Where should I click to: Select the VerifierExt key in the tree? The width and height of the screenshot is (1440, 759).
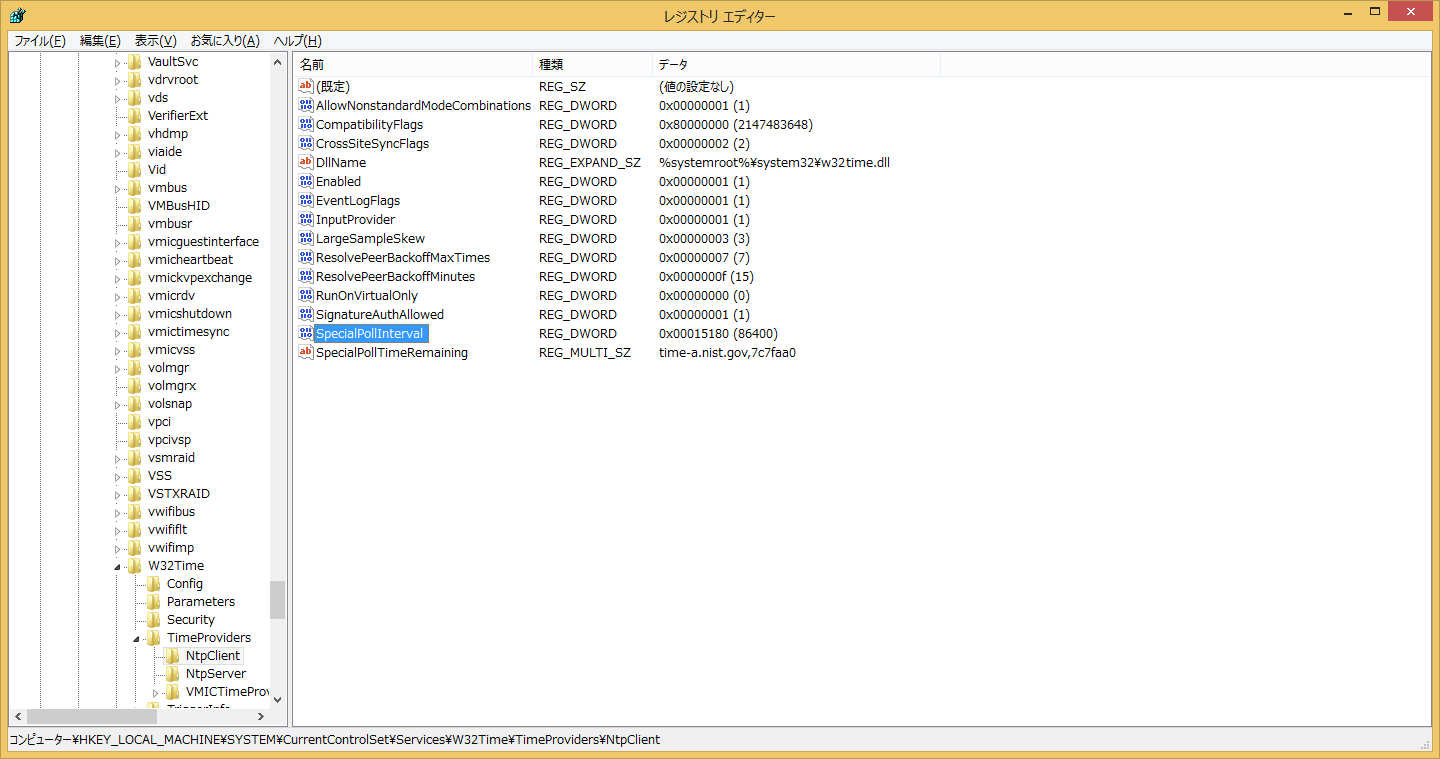pyautogui.click(x=178, y=116)
